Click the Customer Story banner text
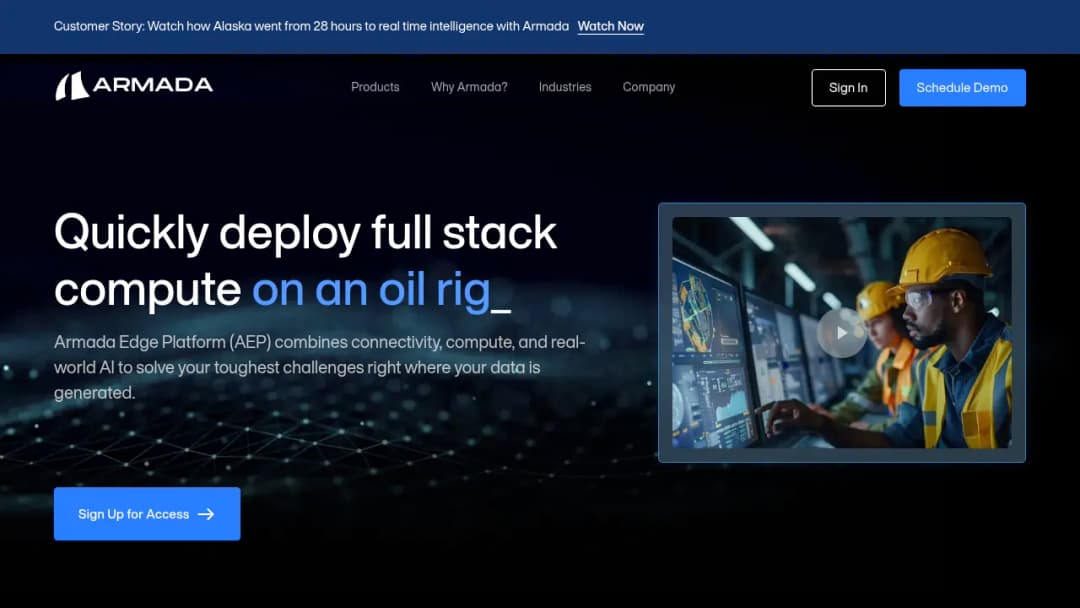 click(311, 26)
